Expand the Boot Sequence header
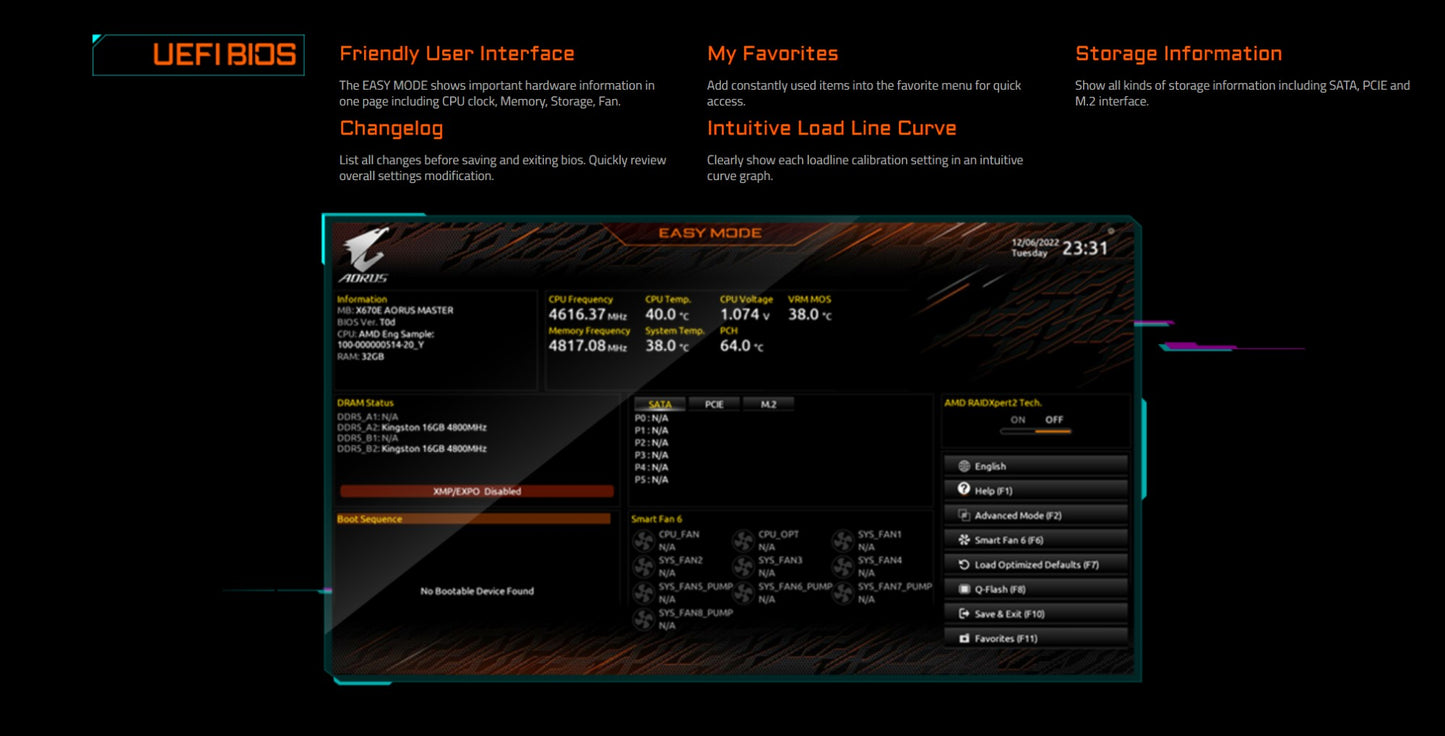This screenshot has width=1445, height=736. [x=473, y=519]
